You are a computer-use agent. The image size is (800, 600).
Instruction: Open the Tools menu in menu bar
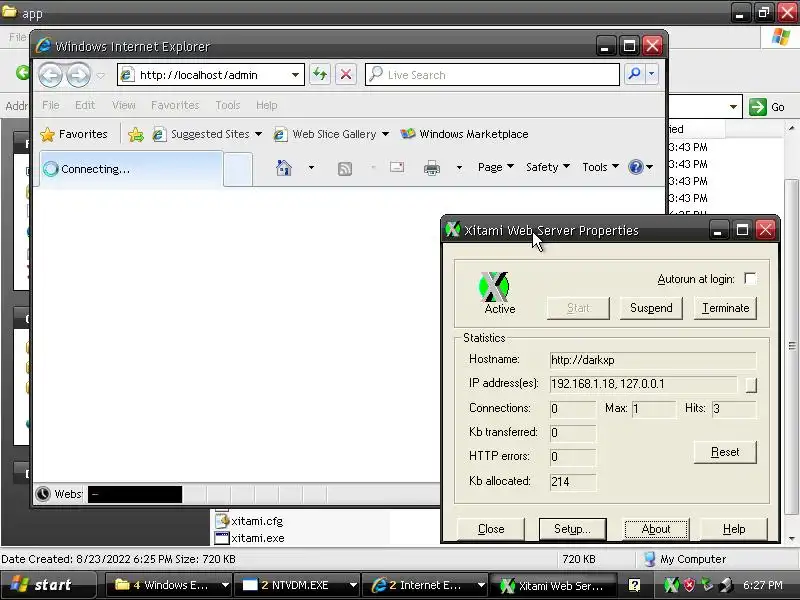click(x=228, y=105)
